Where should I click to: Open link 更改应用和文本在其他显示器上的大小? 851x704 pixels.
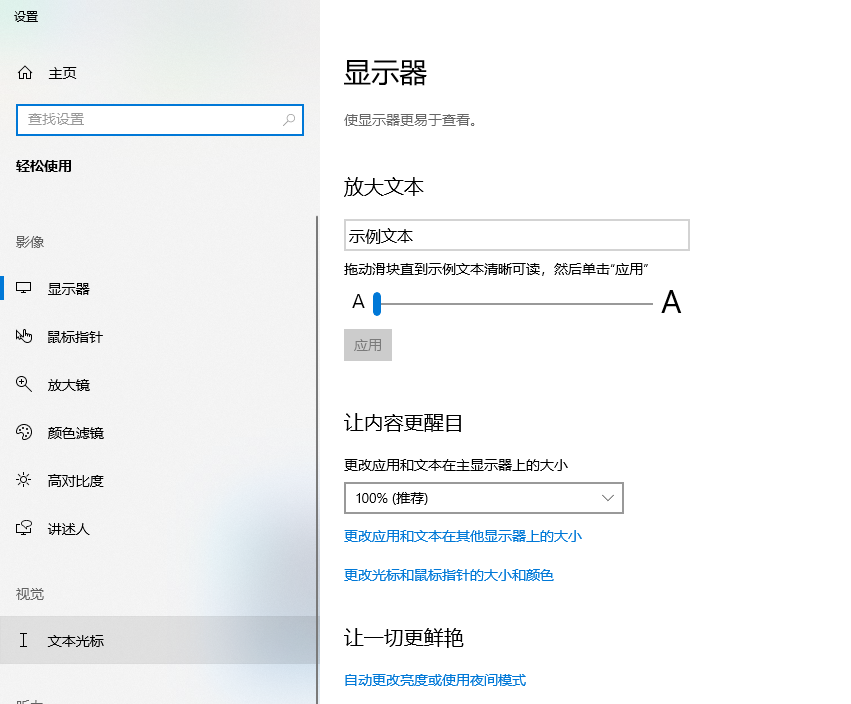click(x=463, y=536)
